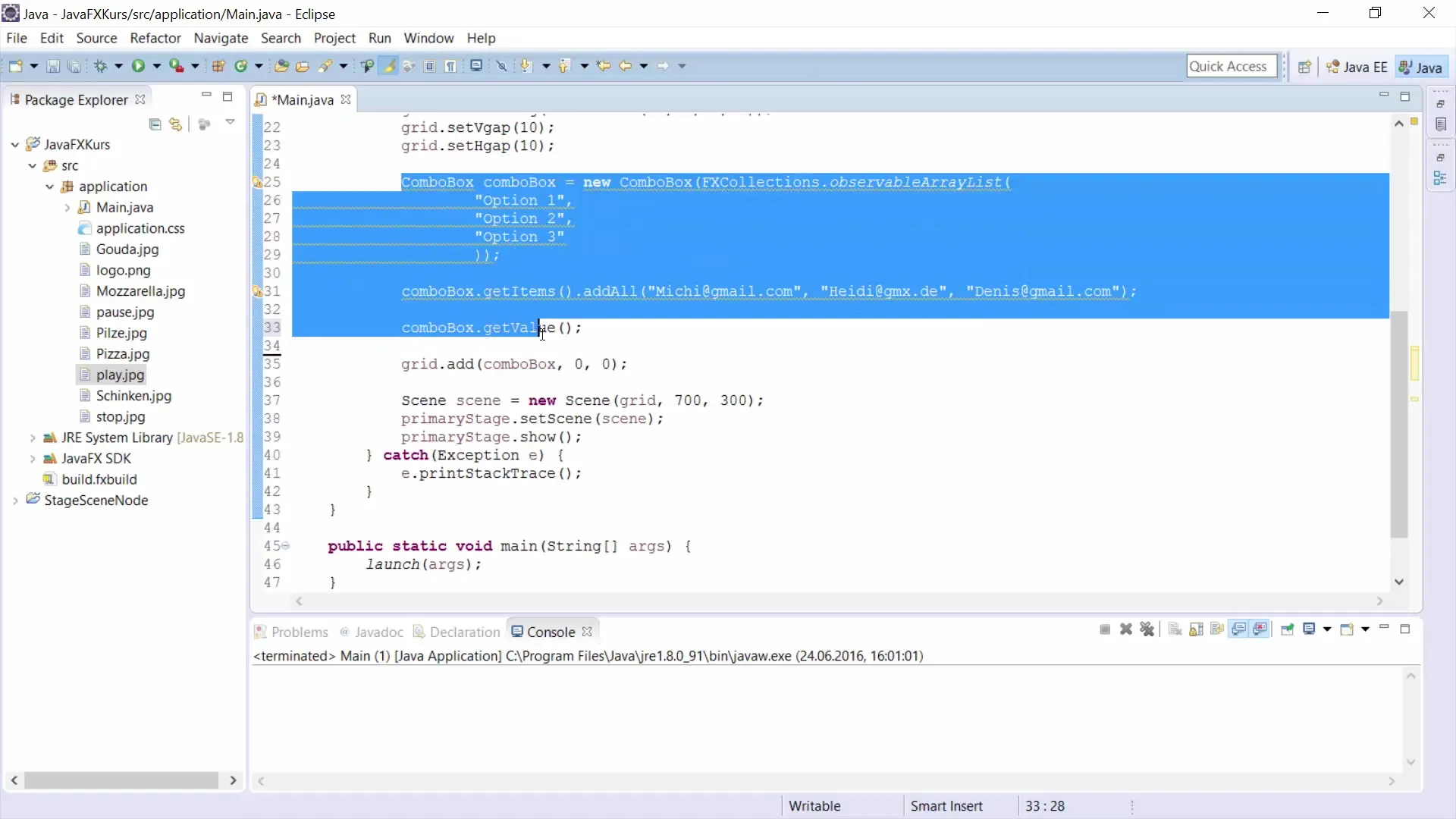1456x819 pixels.
Task: Expand the JRE System Library node
Action: pyautogui.click(x=32, y=438)
